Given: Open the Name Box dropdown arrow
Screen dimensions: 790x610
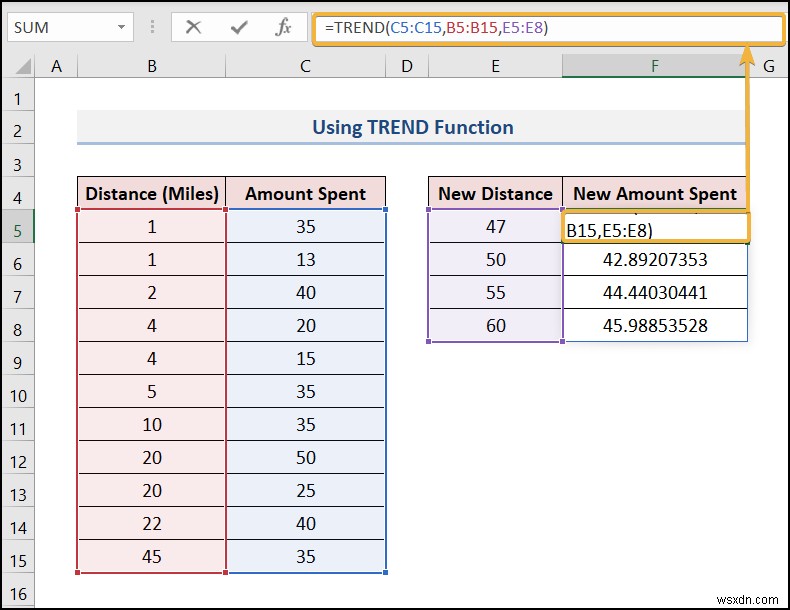Looking at the screenshot, I should point(121,27).
